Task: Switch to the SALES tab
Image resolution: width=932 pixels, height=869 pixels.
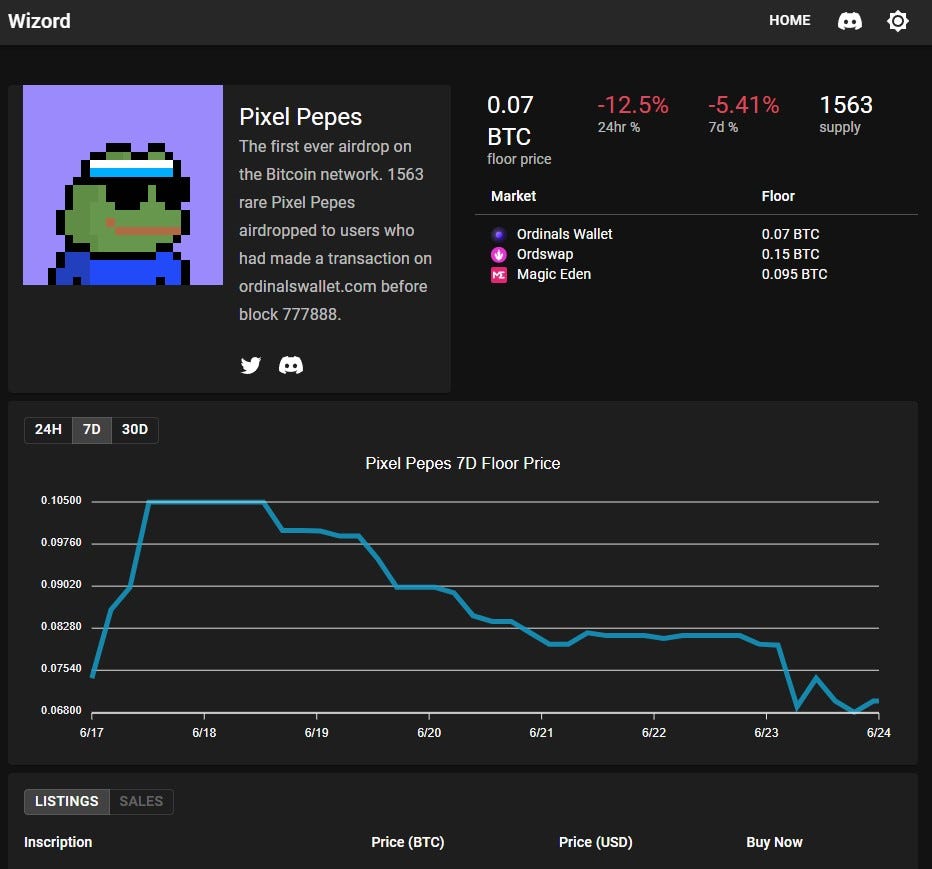Action: 141,802
